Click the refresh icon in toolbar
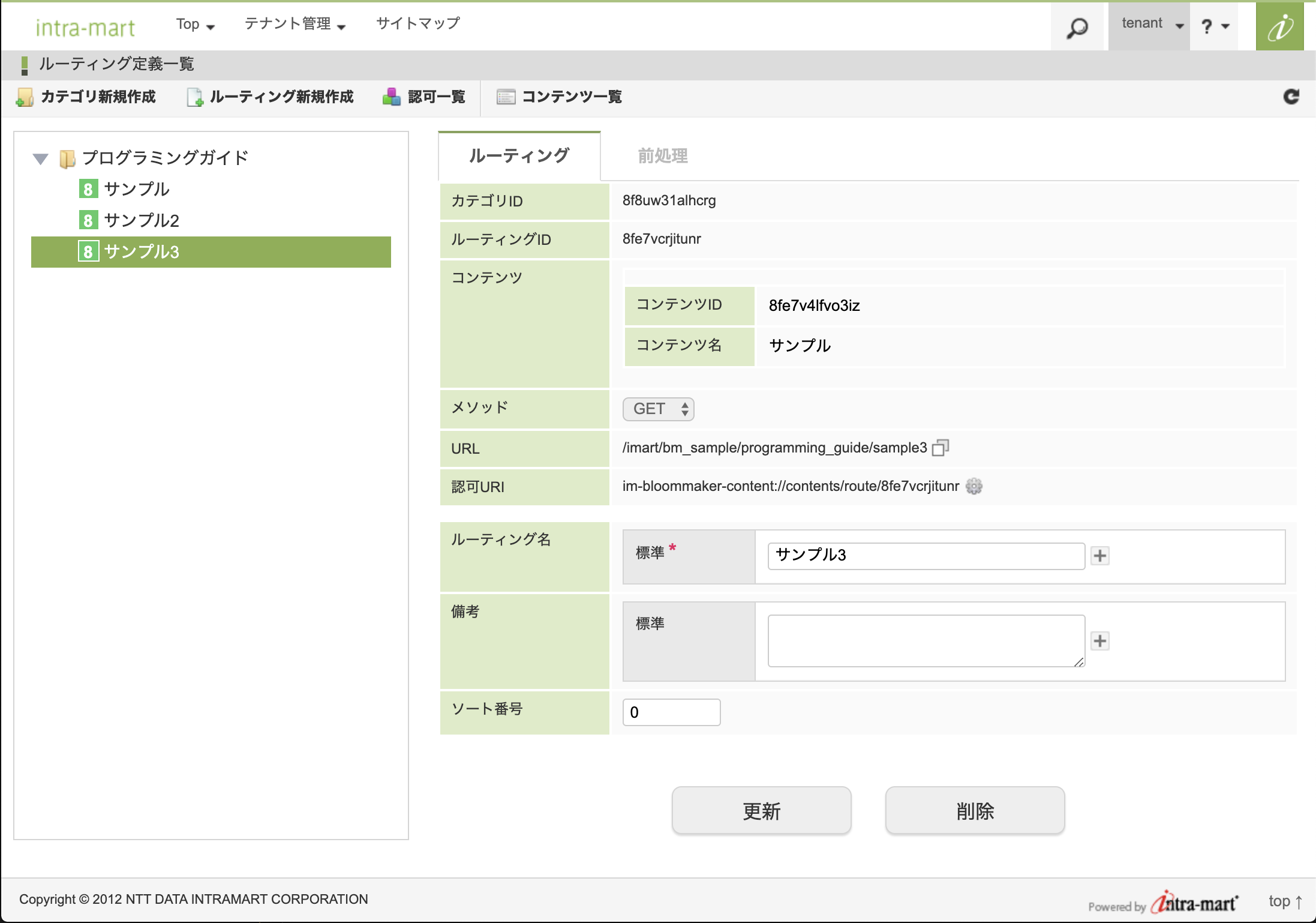The width and height of the screenshot is (1316, 923). (x=1291, y=97)
